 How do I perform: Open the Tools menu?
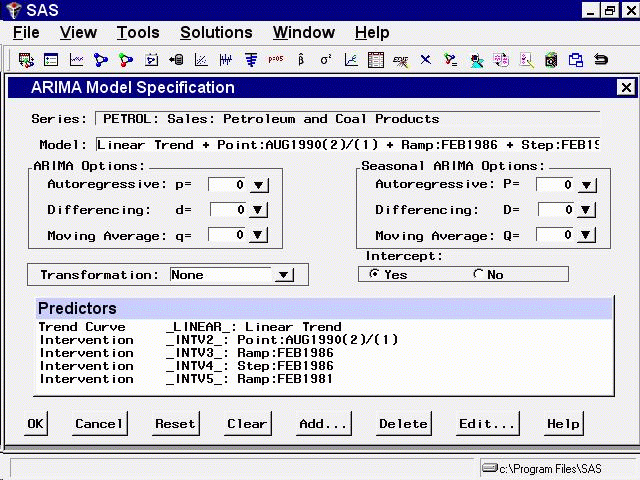(138, 33)
